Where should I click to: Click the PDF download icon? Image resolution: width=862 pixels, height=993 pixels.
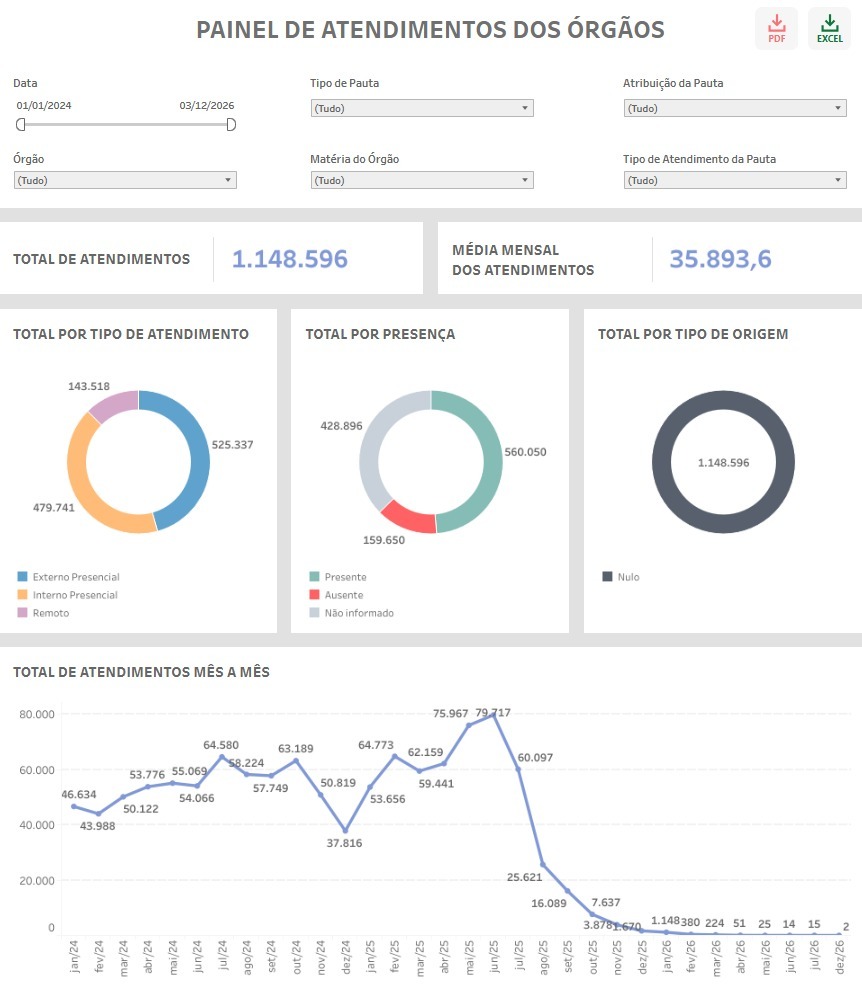776,28
